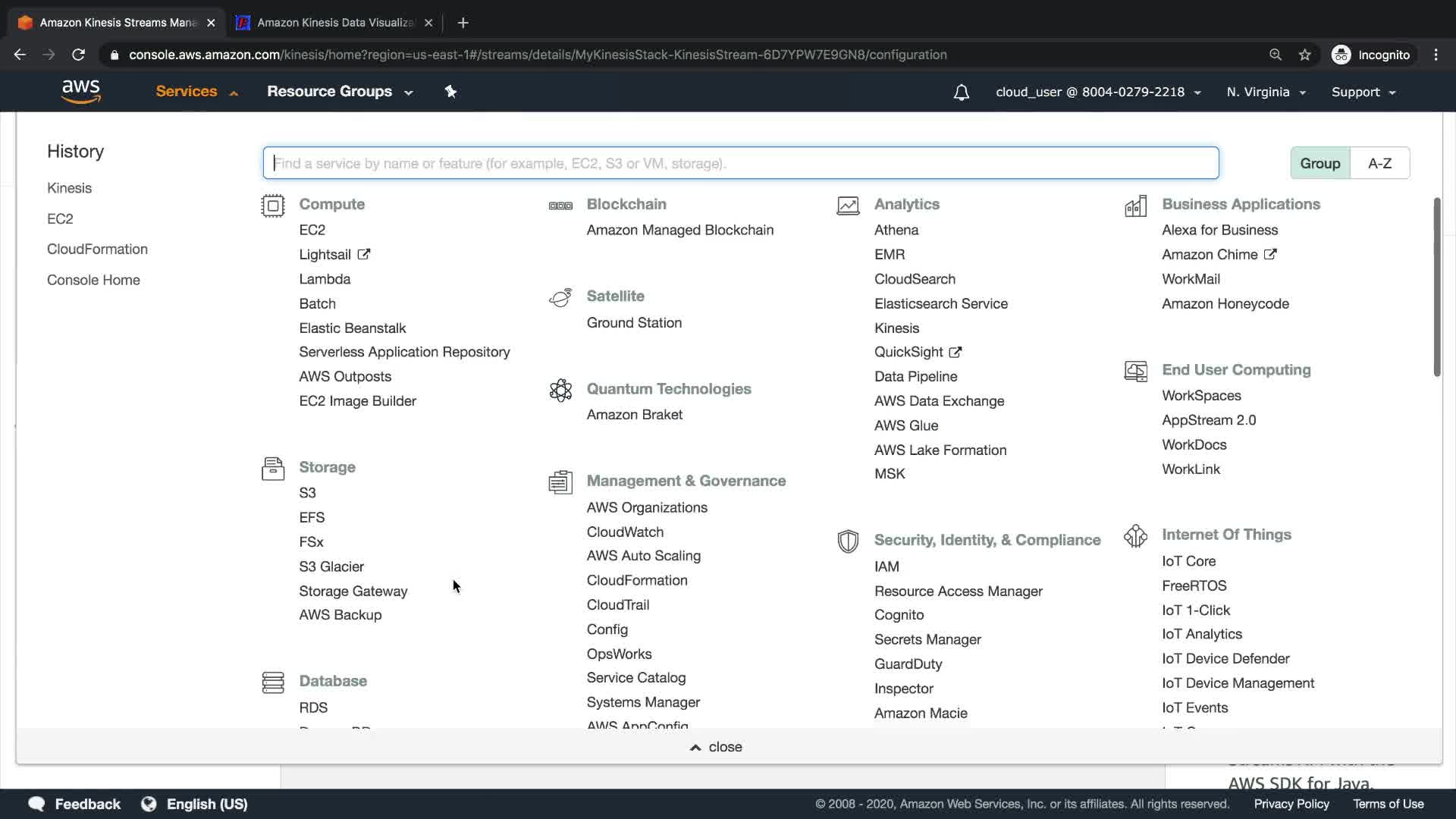Click the AWS logo home icon
The height and width of the screenshot is (819, 1456).
point(80,92)
